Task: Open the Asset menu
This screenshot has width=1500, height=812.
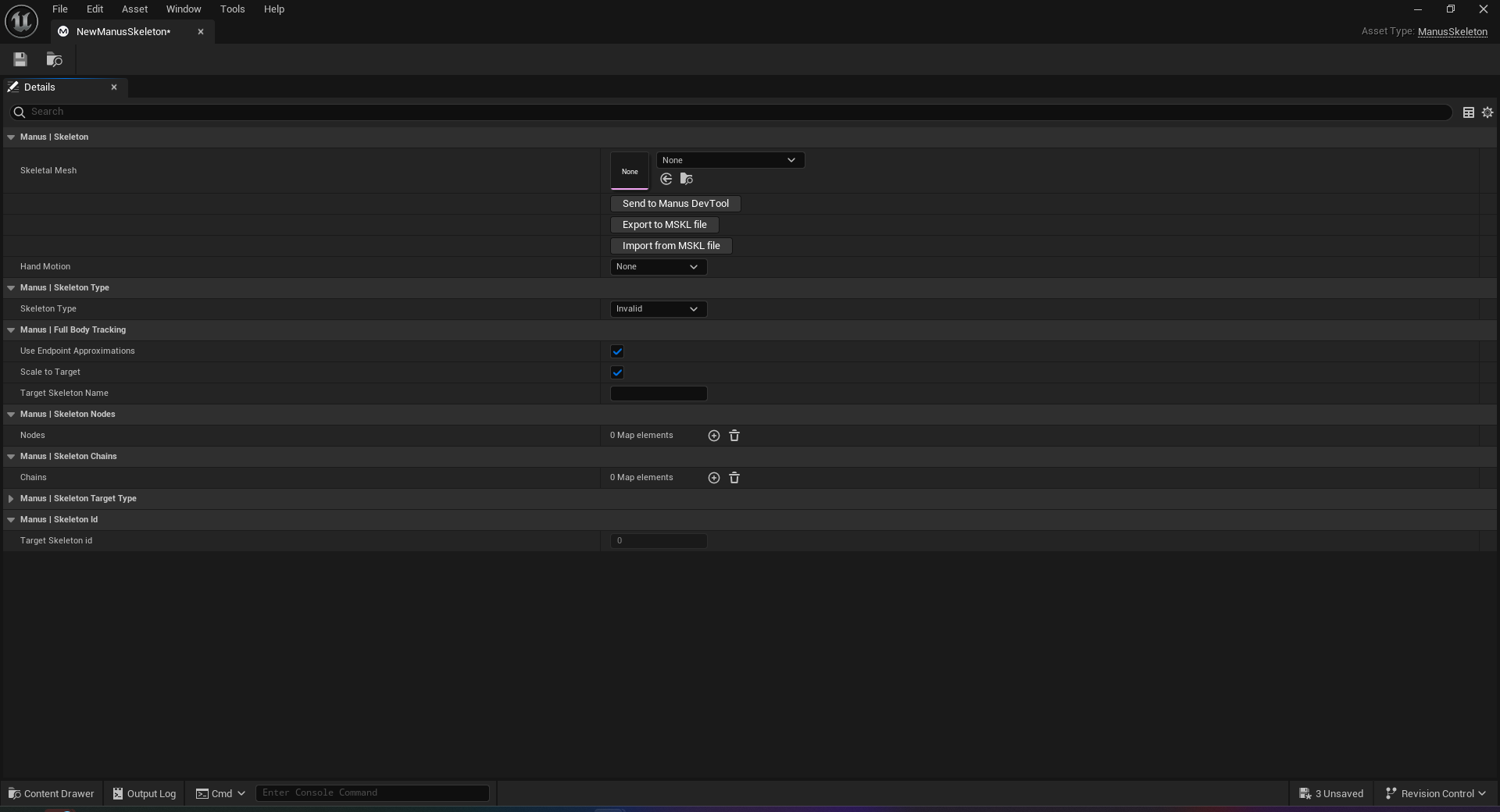Action: 134,9
